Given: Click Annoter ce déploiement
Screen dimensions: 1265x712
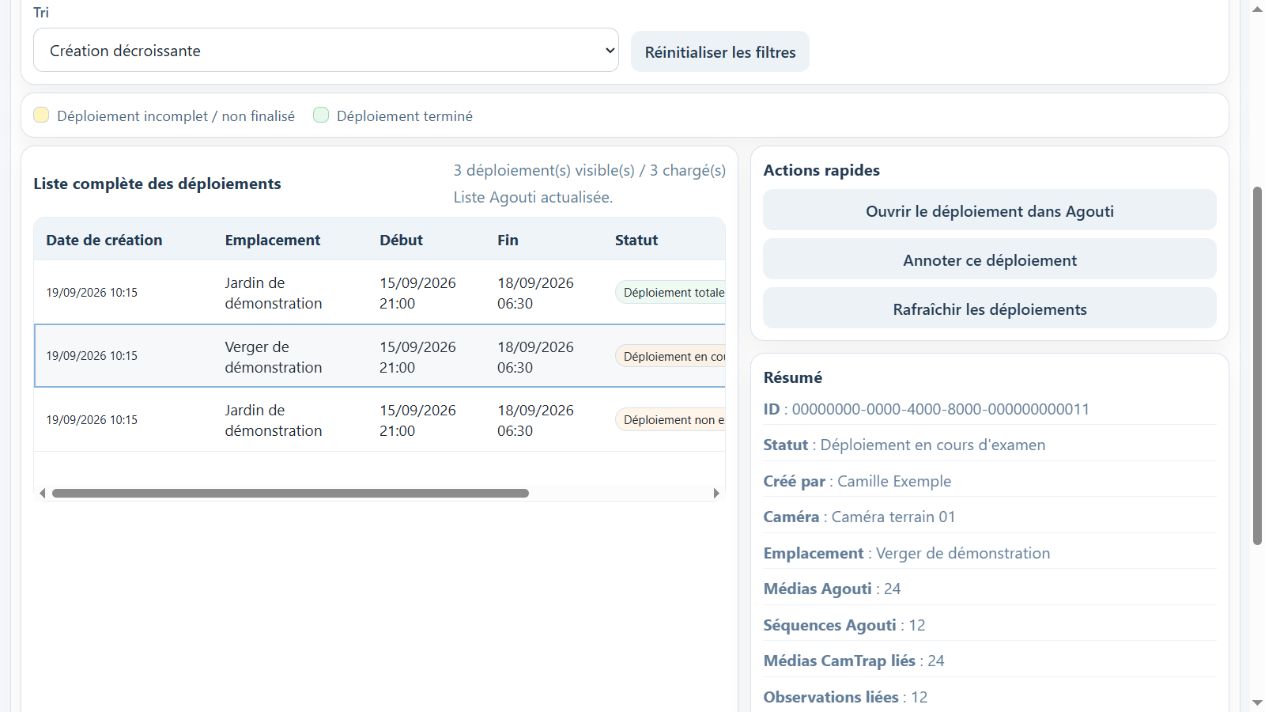Looking at the screenshot, I should pos(989,260).
